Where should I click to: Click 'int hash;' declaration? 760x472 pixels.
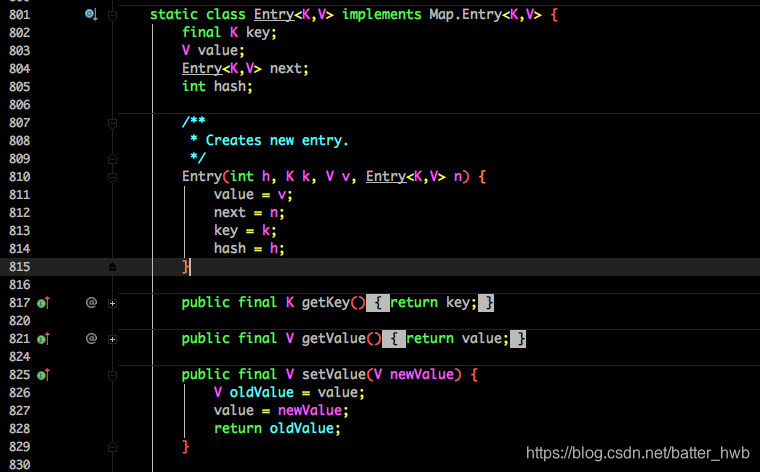click(217, 87)
